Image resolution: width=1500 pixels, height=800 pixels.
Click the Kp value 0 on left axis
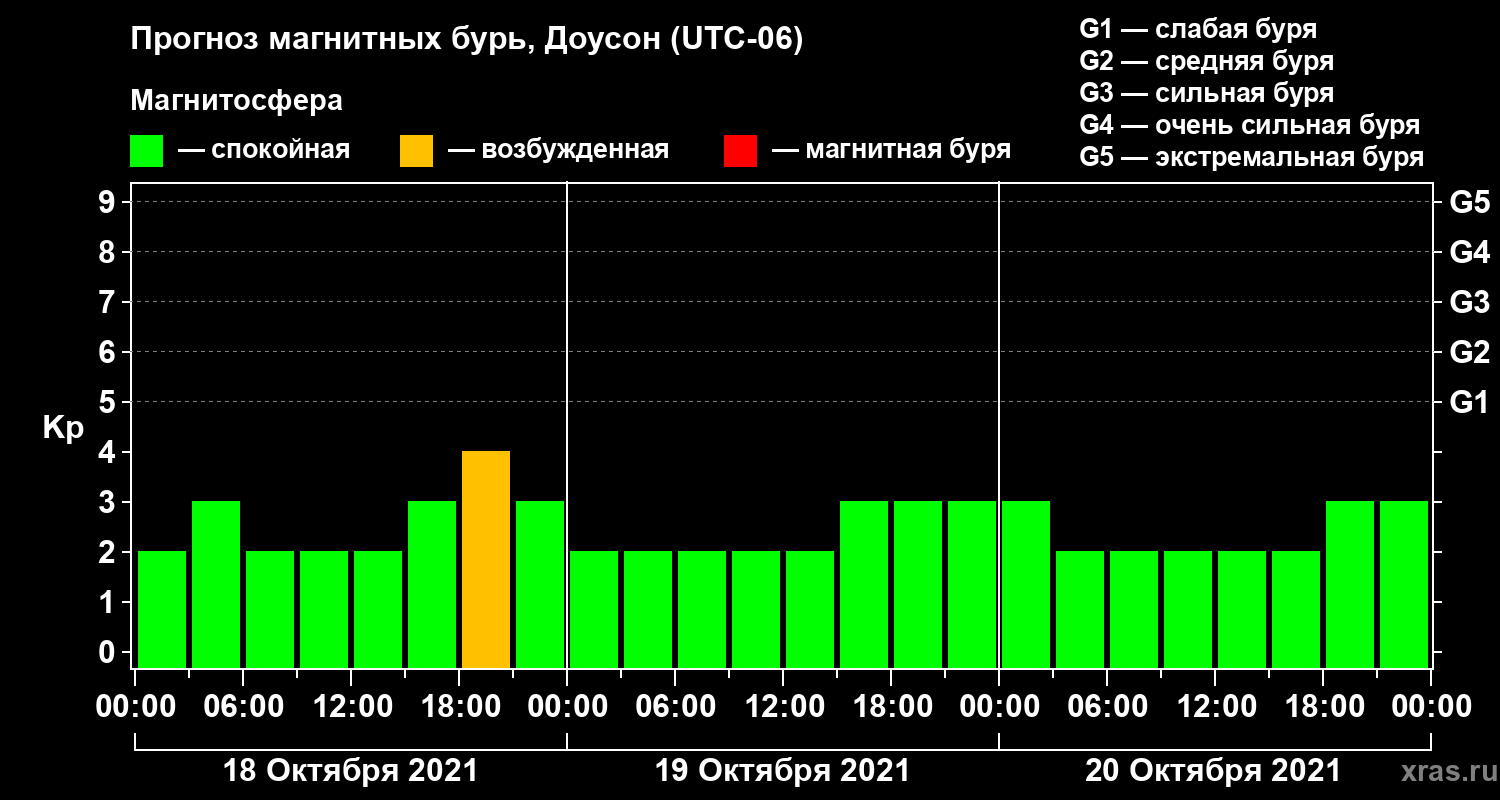(109, 653)
